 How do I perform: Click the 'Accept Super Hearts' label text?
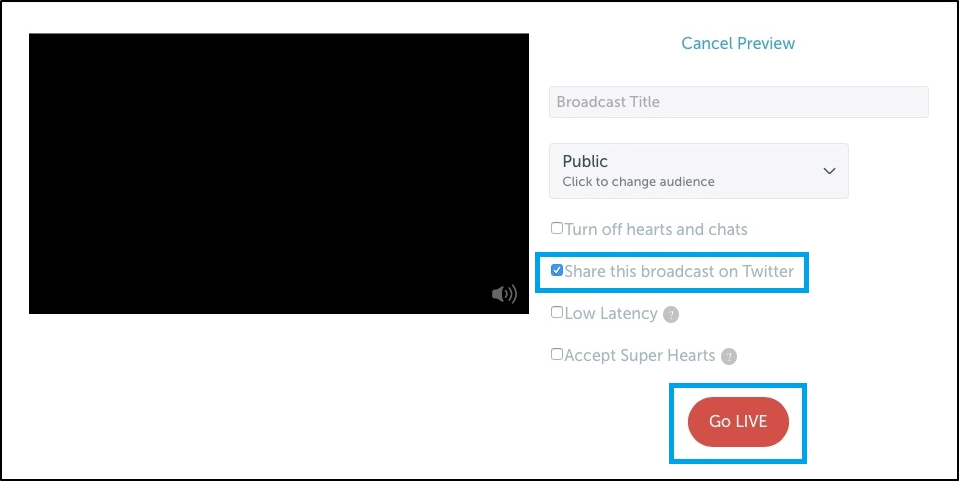[x=640, y=355]
